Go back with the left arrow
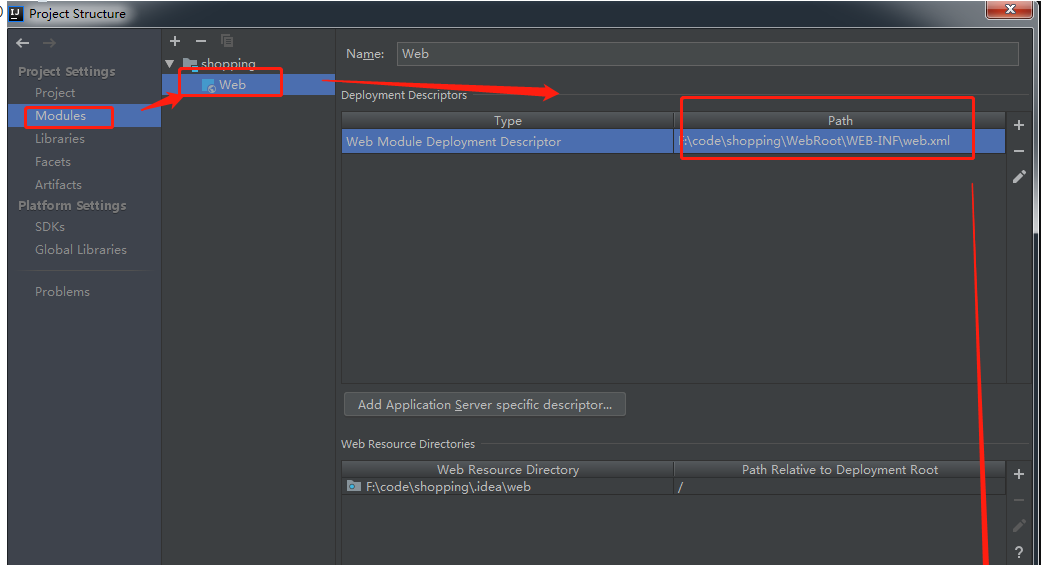Image resolution: width=1041 pixels, height=565 pixels. (23, 43)
